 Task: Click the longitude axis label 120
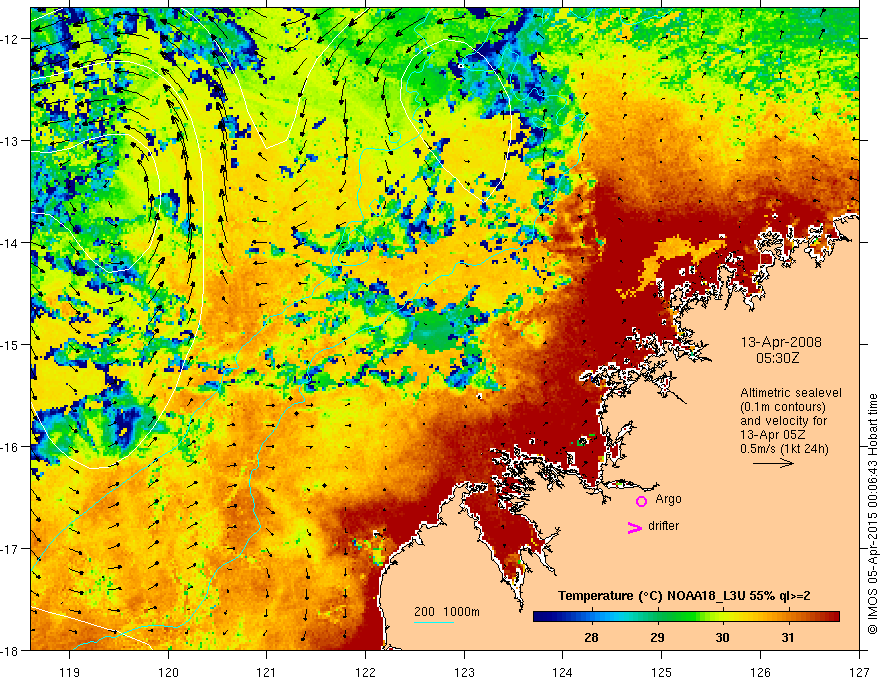point(168,672)
